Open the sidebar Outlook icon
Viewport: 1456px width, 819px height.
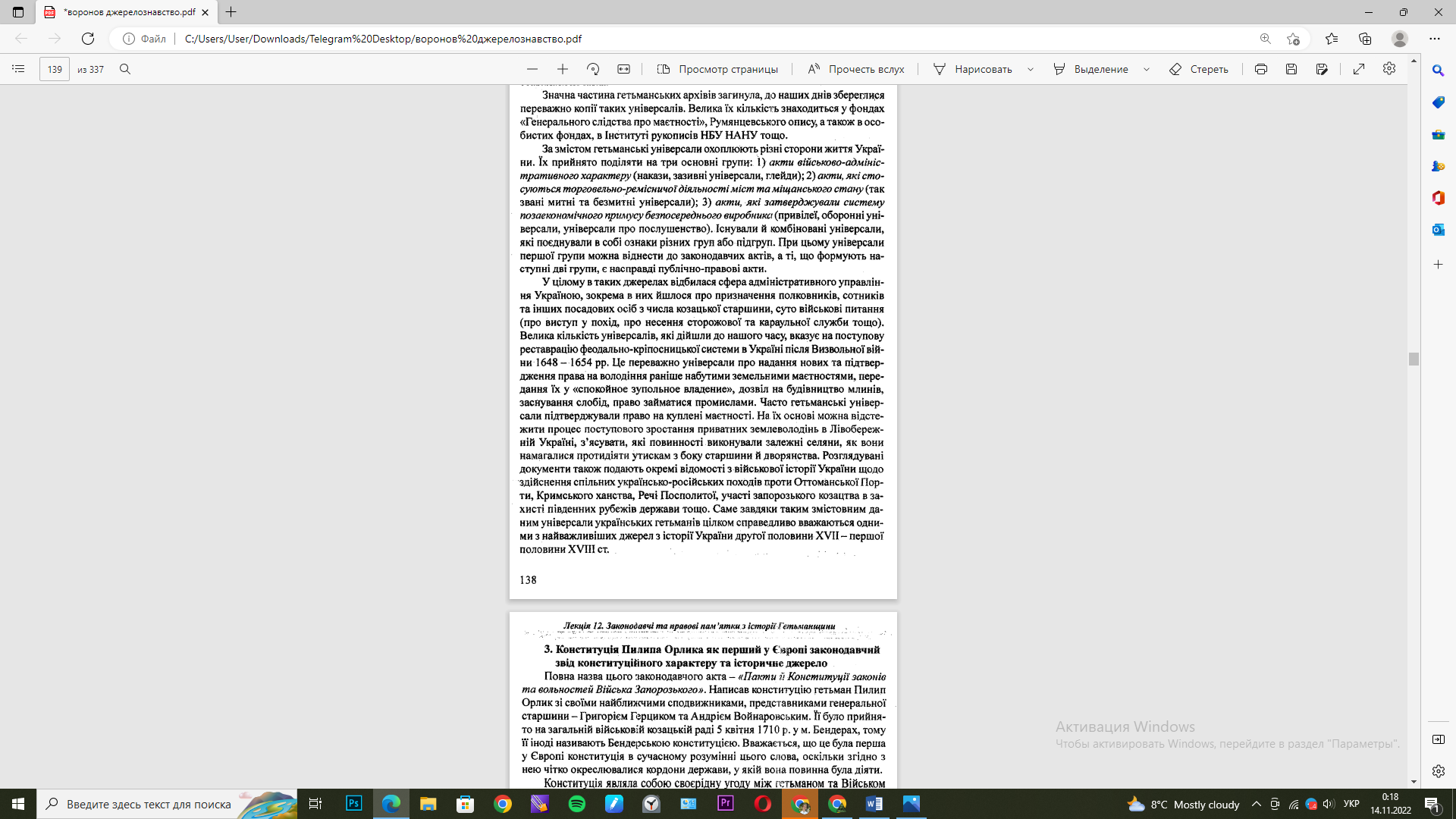pyautogui.click(x=1439, y=230)
